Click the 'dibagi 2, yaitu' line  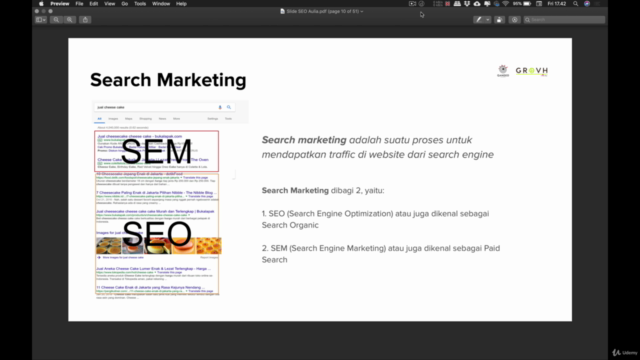(x=323, y=191)
